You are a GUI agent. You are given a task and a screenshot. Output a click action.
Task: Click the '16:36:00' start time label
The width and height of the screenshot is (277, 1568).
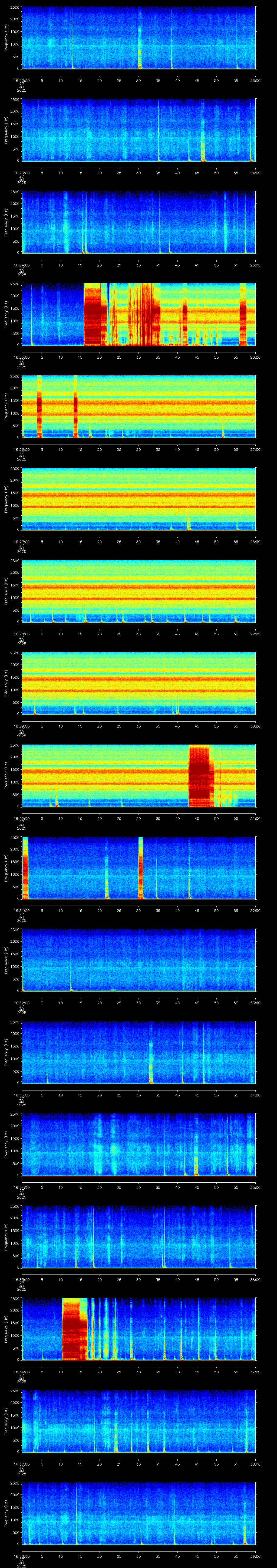(21, 1371)
